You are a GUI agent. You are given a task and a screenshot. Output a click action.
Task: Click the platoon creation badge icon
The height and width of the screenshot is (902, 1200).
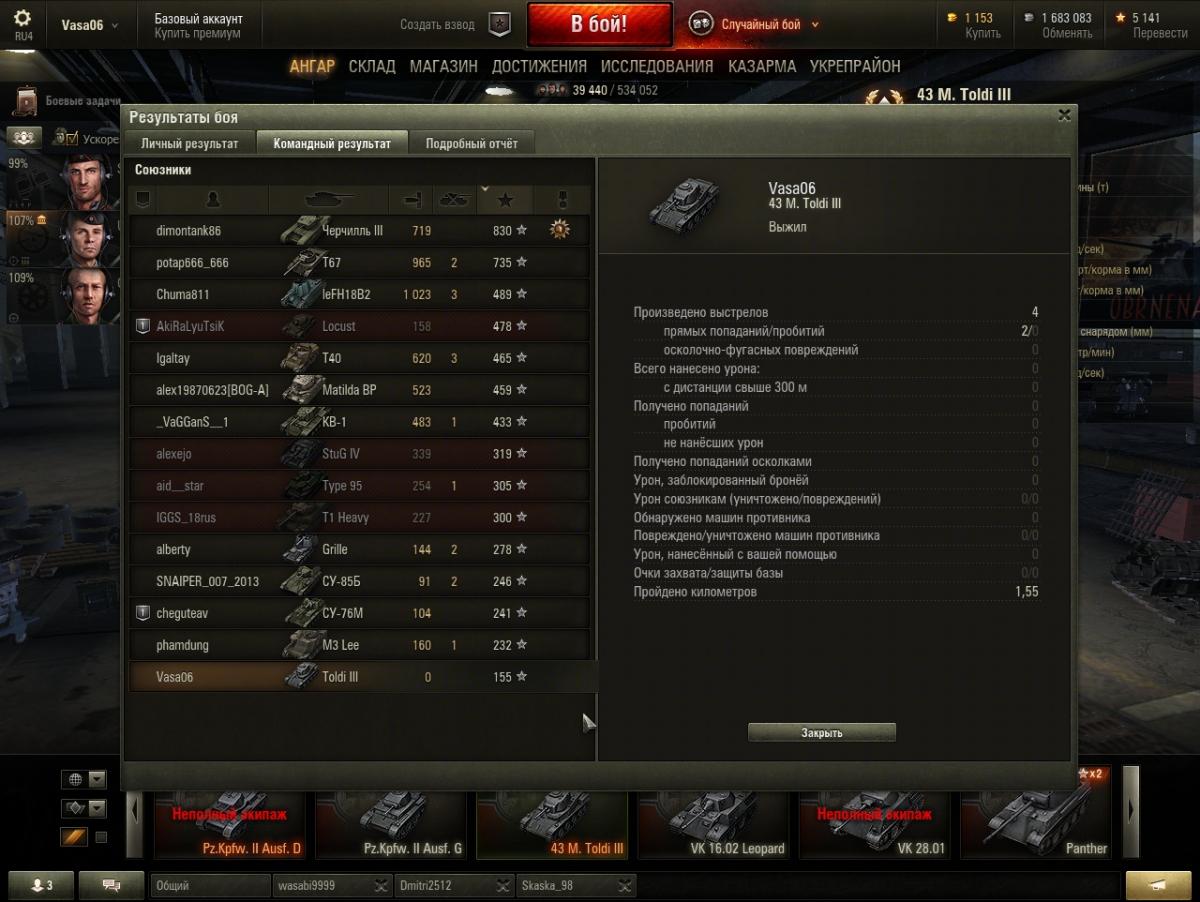(499, 24)
